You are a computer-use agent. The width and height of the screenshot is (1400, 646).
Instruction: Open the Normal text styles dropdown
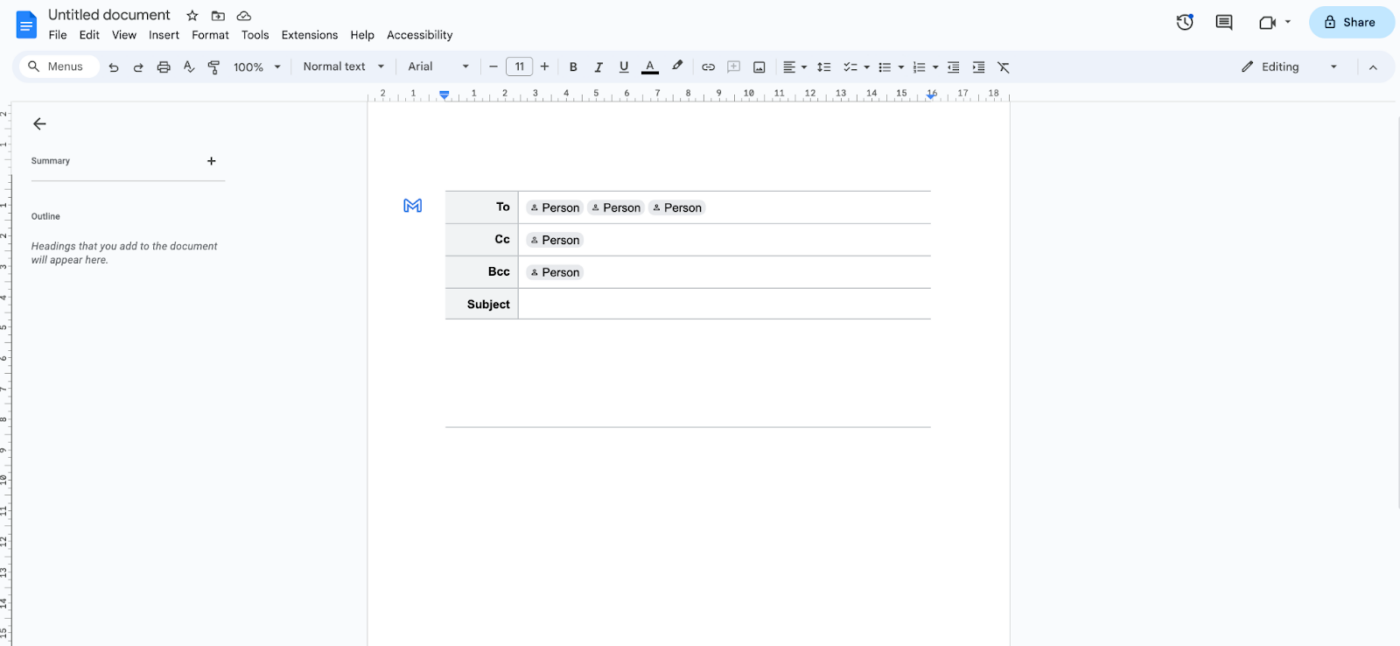pos(343,66)
